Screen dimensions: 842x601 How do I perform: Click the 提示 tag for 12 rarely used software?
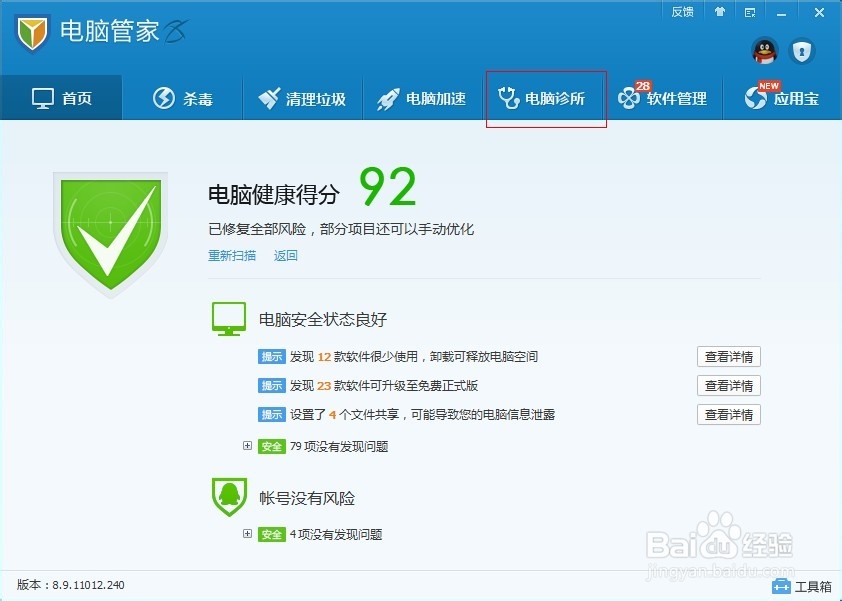pyautogui.click(x=272, y=357)
